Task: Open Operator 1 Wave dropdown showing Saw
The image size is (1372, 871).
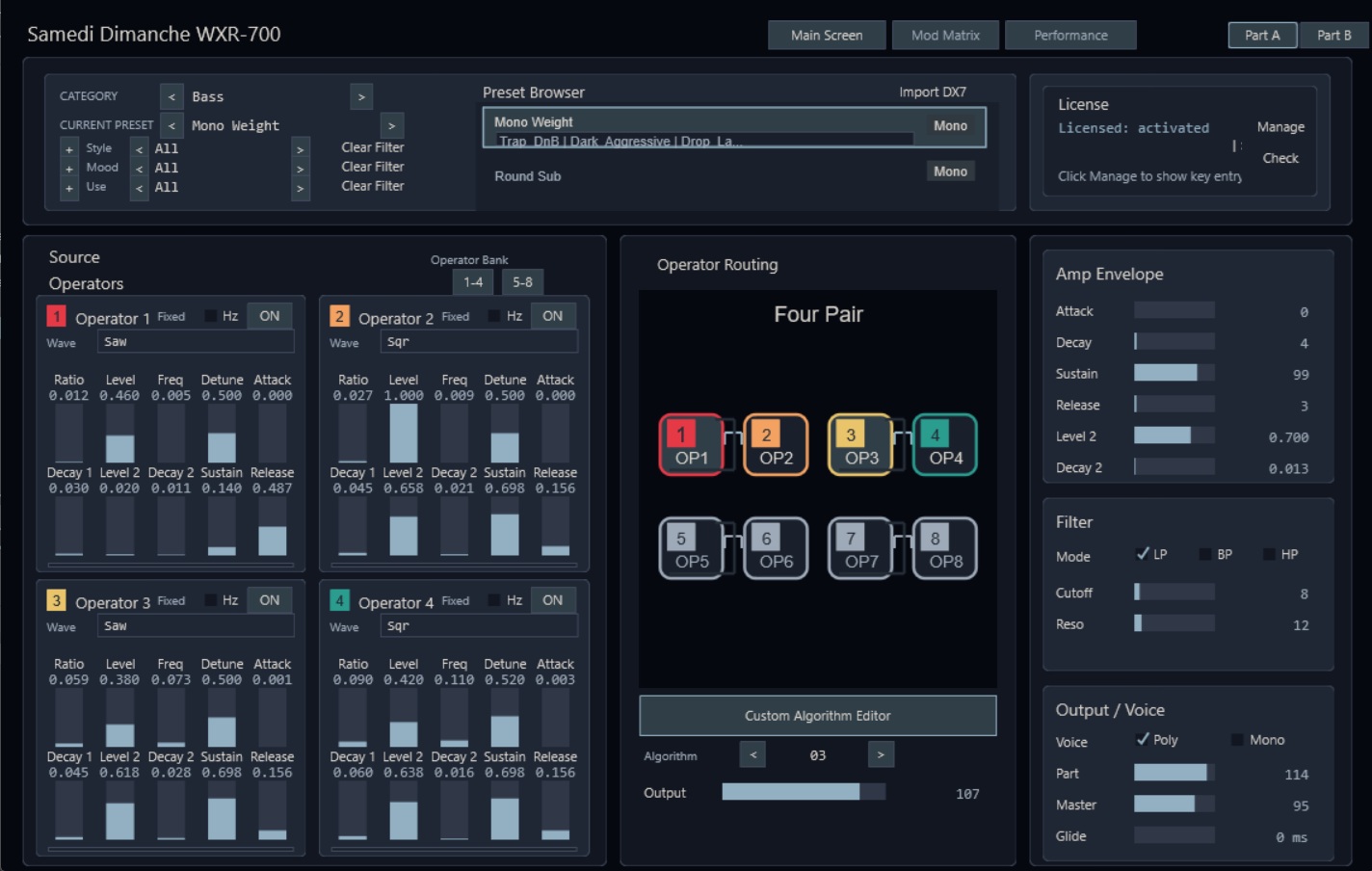Action: pos(196,342)
